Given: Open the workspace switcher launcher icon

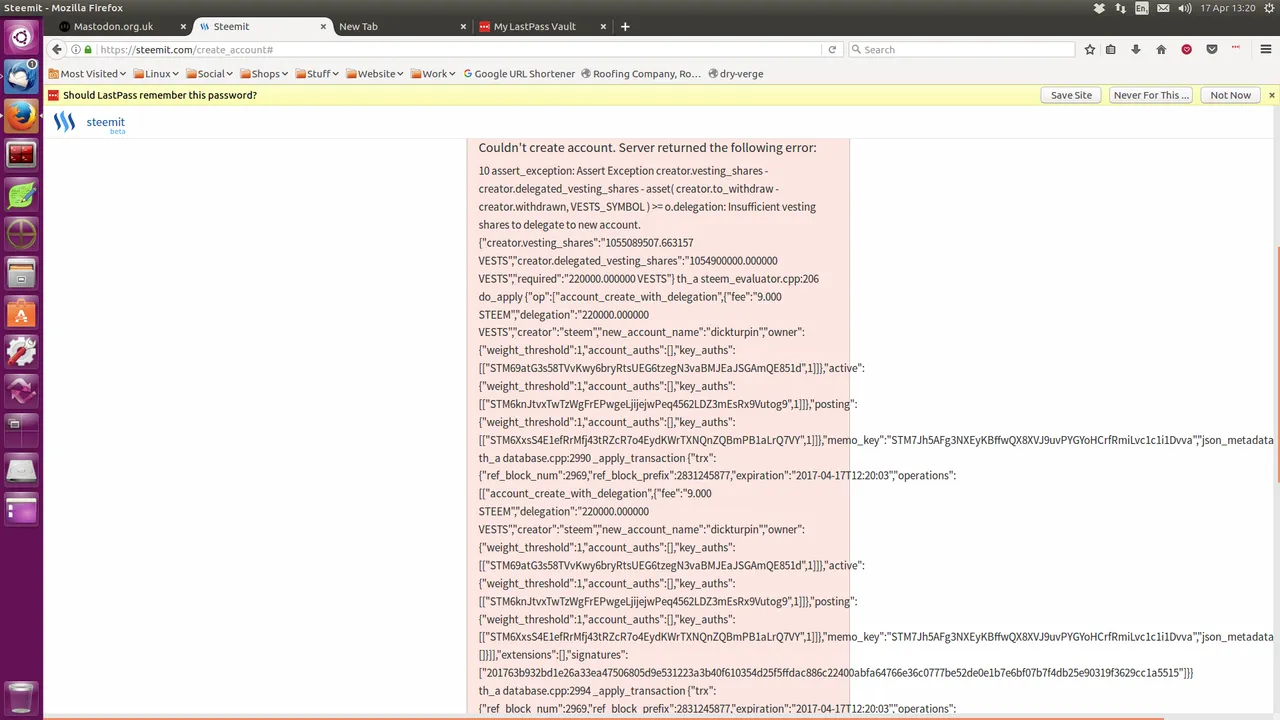Looking at the screenshot, I should point(21,430).
